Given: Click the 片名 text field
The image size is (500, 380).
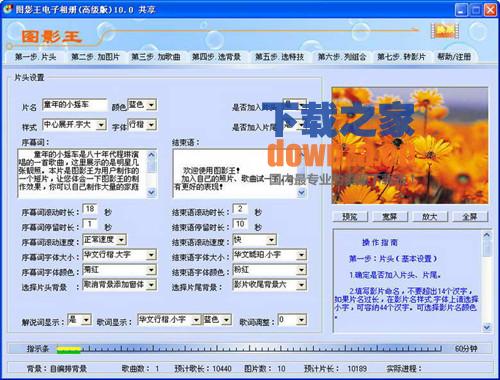Looking at the screenshot, I should click(75, 105).
